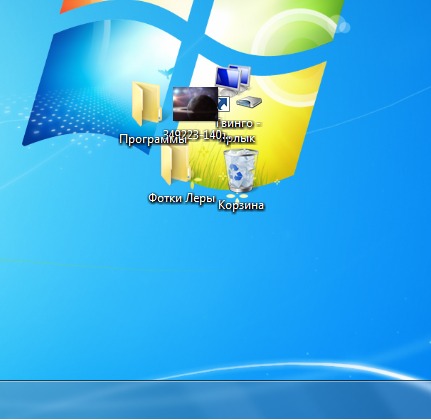Viewport: 431px width, 420px height.
Task: Select the Корзина recycle bin icon
Action: coord(241,171)
